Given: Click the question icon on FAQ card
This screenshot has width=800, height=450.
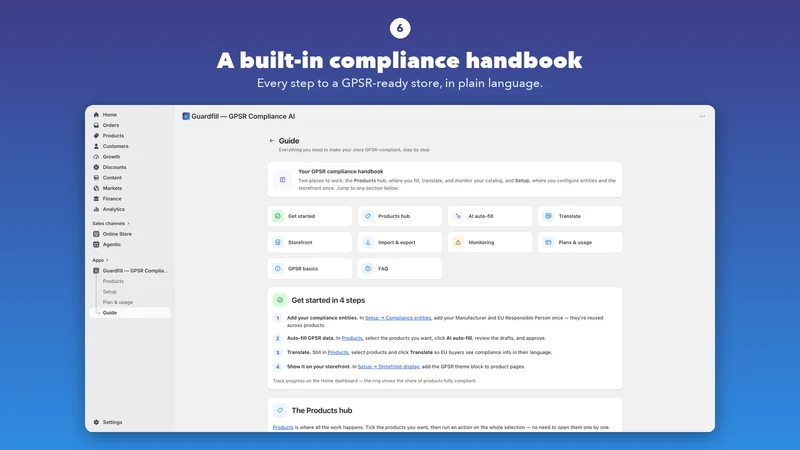Looking at the screenshot, I should [x=367, y=268].
